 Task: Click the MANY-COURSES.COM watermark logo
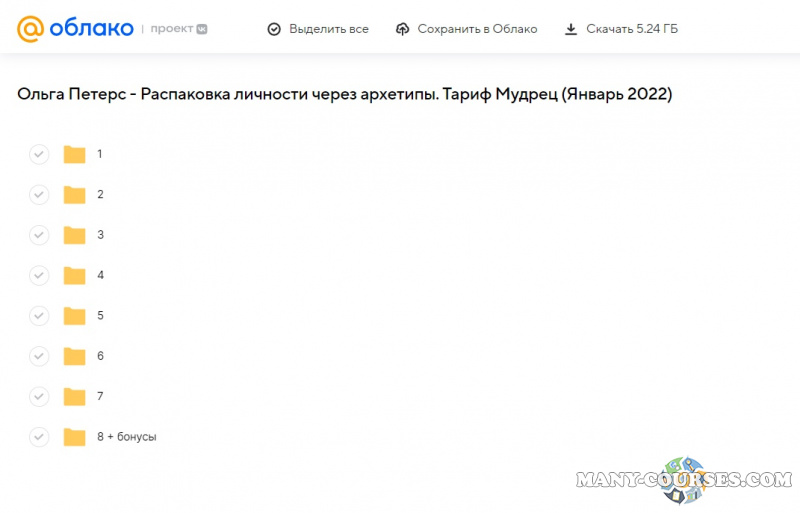[x=684, y=480]
